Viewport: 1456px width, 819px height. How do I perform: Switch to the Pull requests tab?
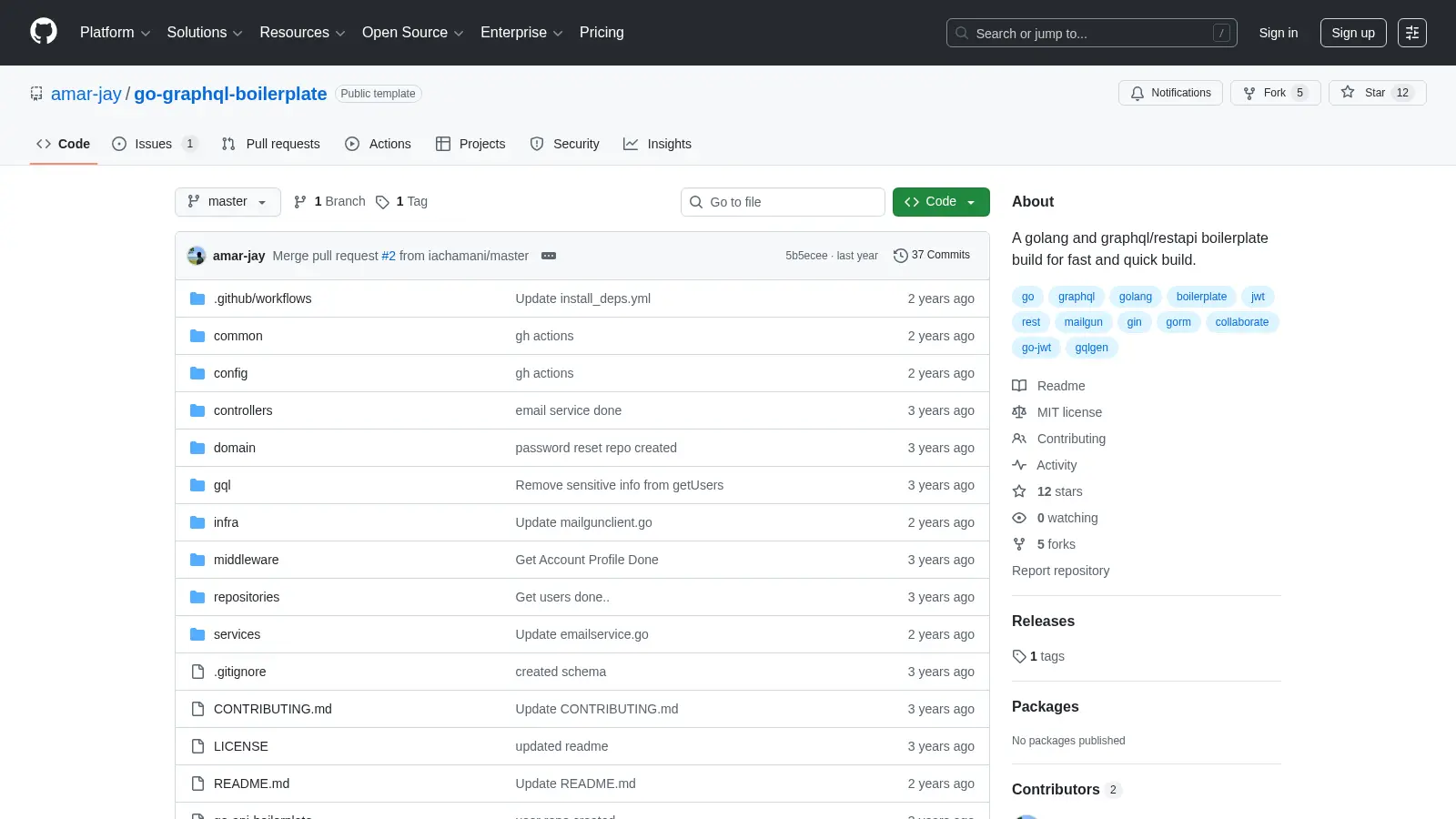click(271, 144)
